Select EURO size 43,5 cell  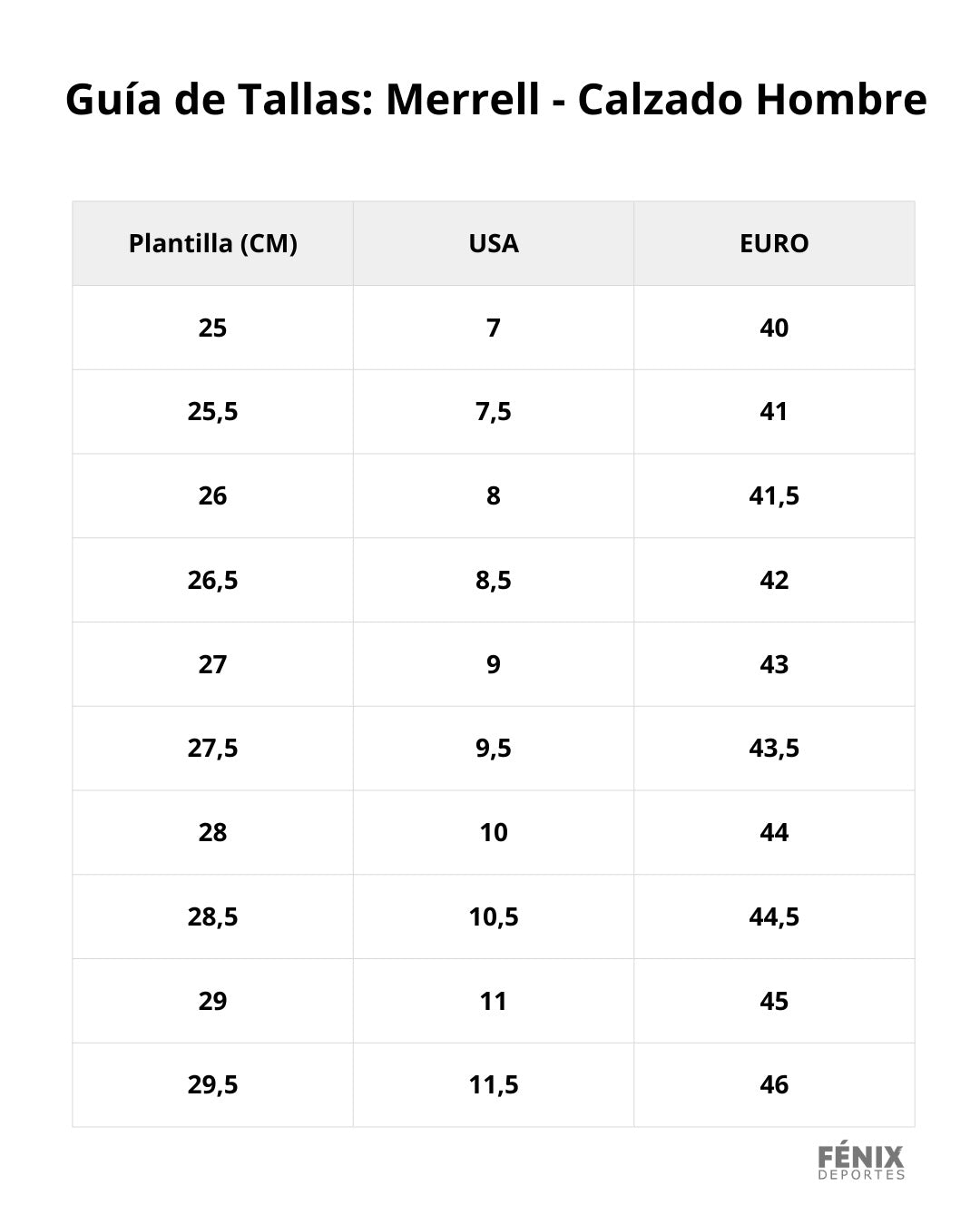774,749
